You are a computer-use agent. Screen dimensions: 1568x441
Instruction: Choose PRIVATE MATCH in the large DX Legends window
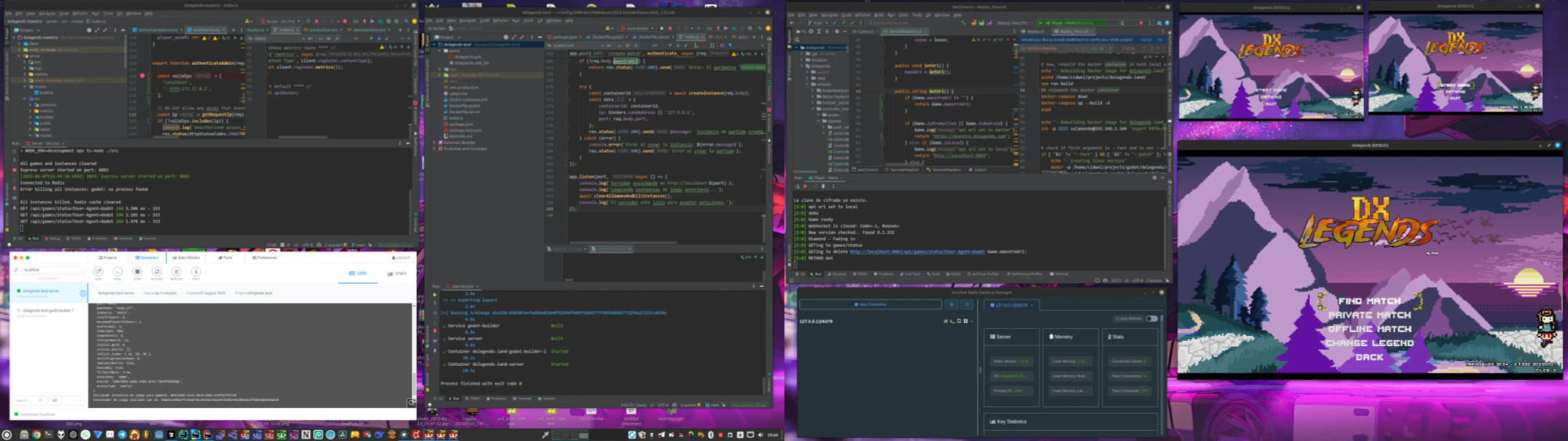click(1369, 315)
